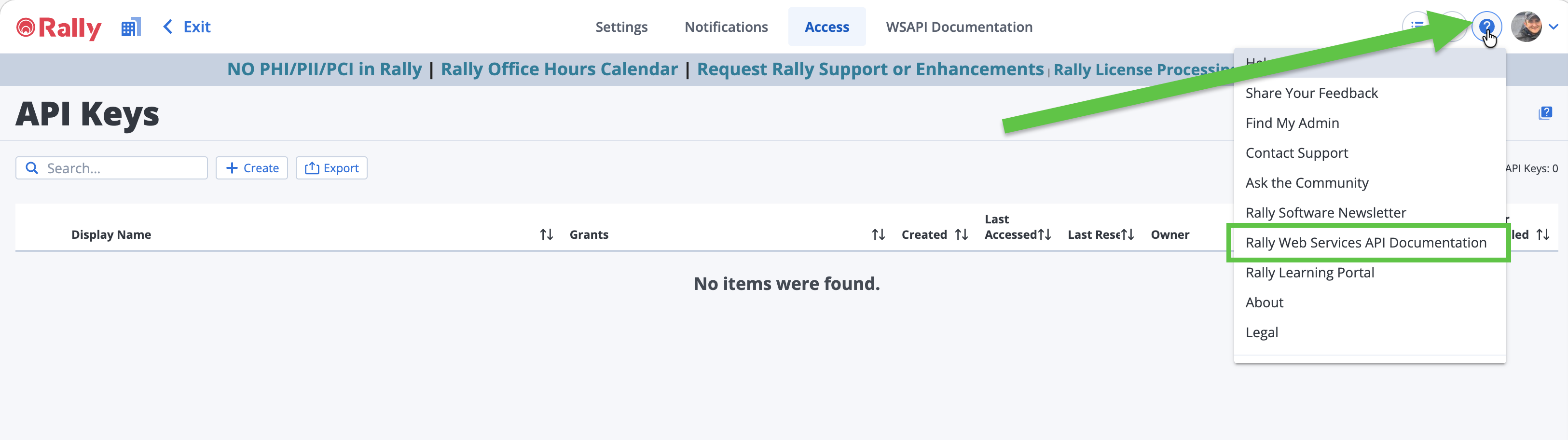This screenshot has width=1568, height=440.
Task: Open Rally Office Hours Calendar link
Action: coord(559,69)
